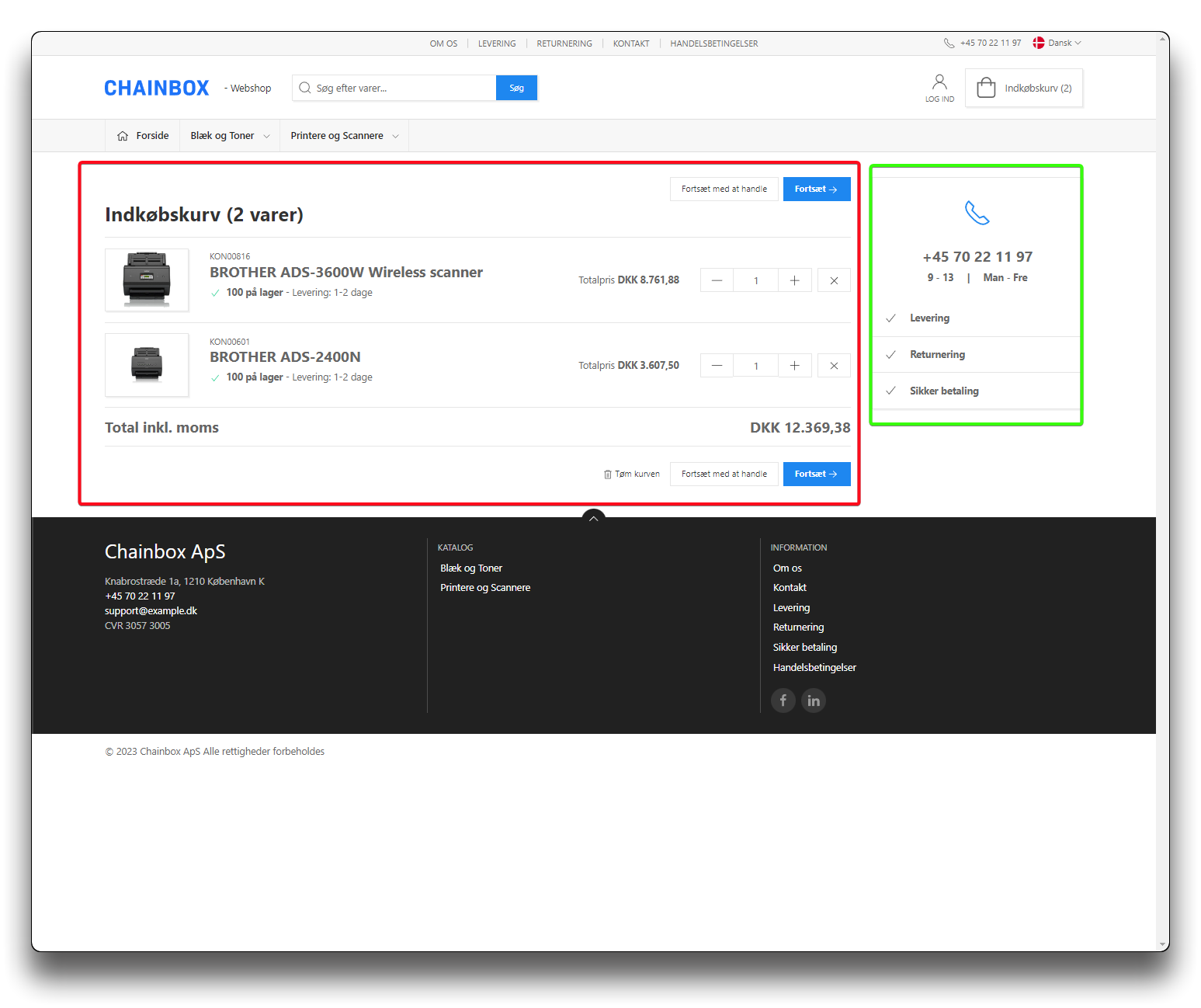Image resolution: width=1201 pixels, height=1008 pixels.
Task: Go to Forside home tab
Action: pos(143,136)
